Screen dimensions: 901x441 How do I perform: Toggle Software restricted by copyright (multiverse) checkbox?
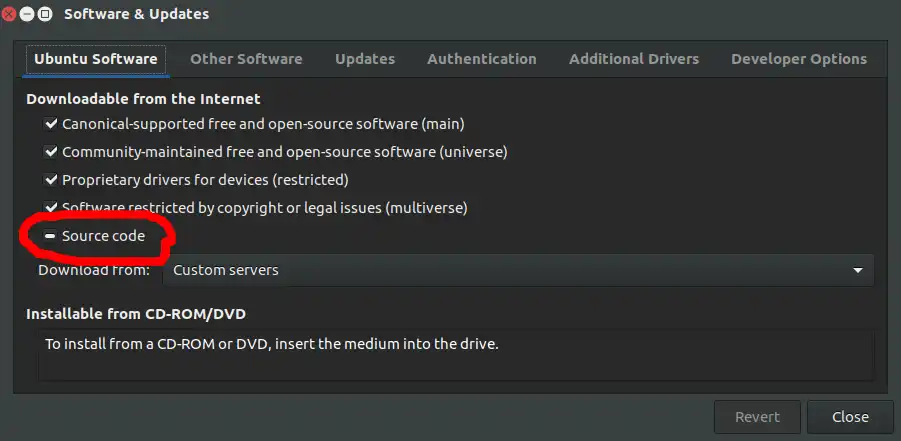tap(51, 208)
